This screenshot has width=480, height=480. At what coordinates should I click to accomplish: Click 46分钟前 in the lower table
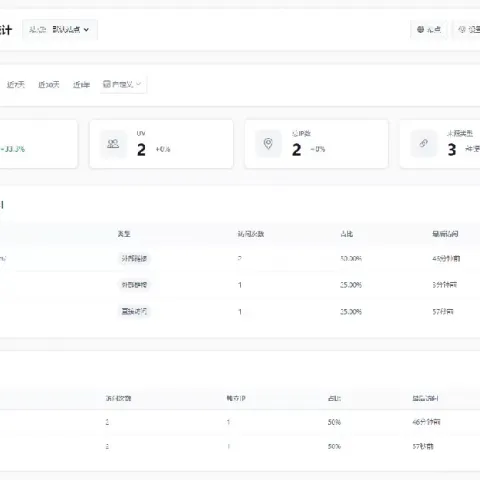(x=426, y=422)
